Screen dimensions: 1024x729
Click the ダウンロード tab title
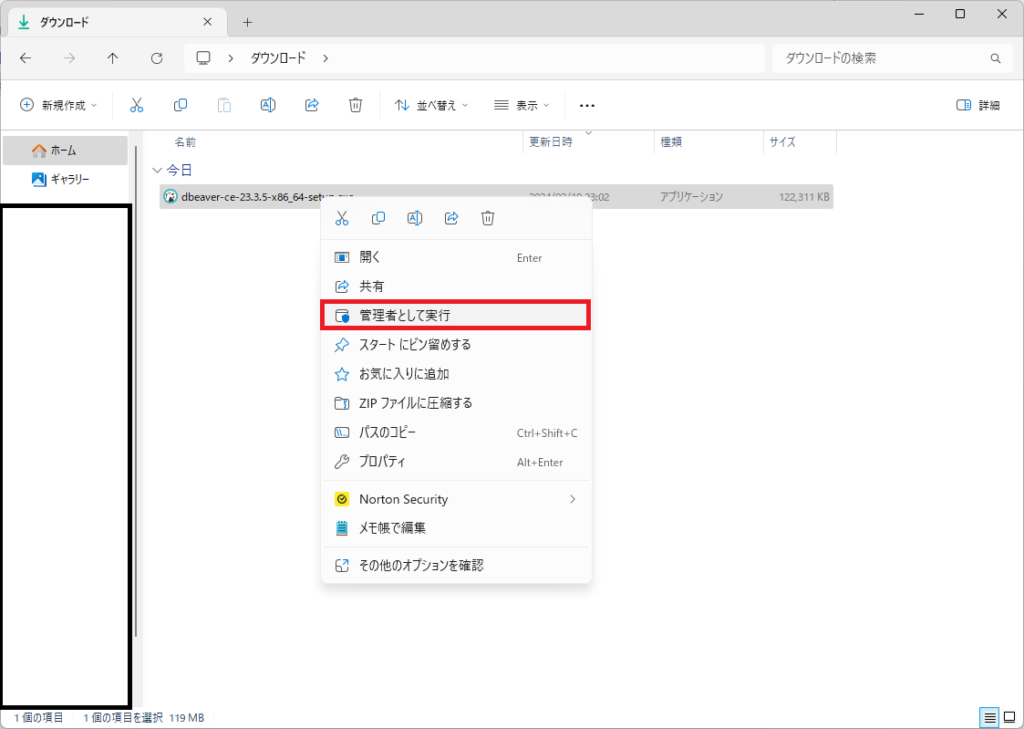(x=64, y=22)
